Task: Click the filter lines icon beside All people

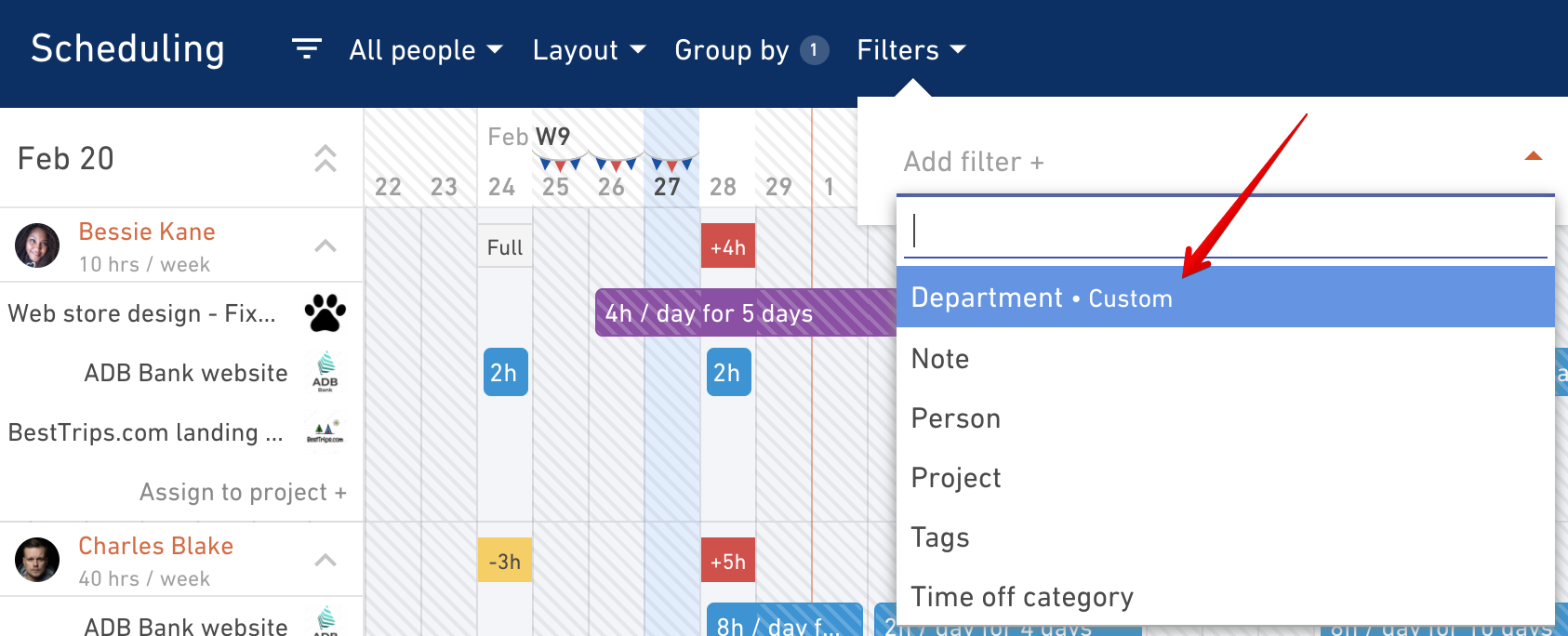Action: pos(306,49)
